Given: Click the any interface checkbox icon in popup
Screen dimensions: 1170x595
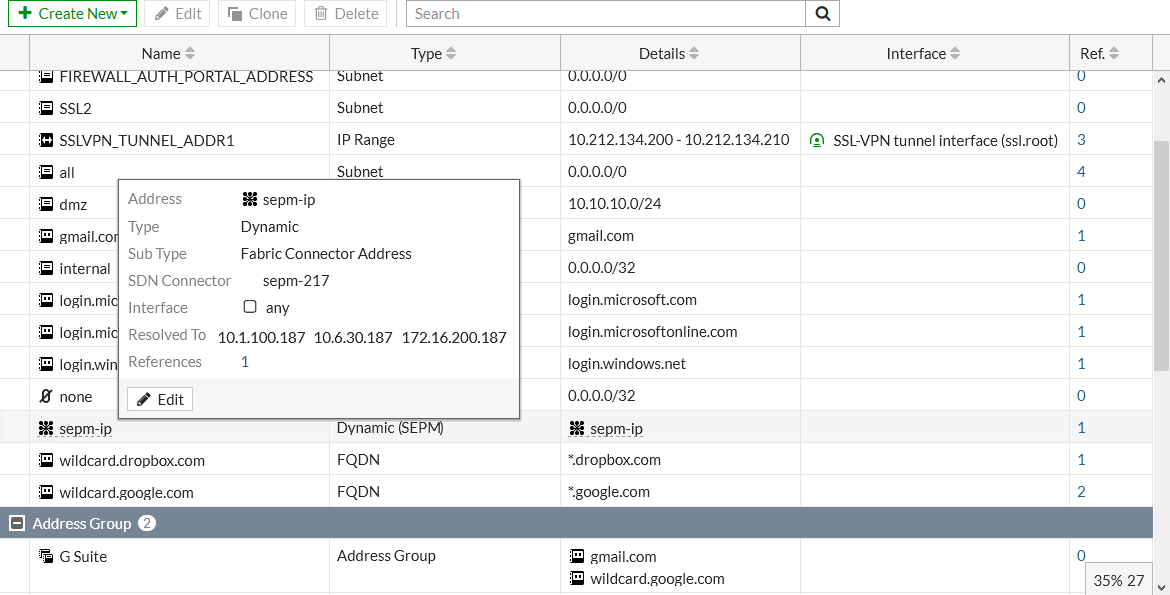Looking at the screenshot, I should point(250,308).
